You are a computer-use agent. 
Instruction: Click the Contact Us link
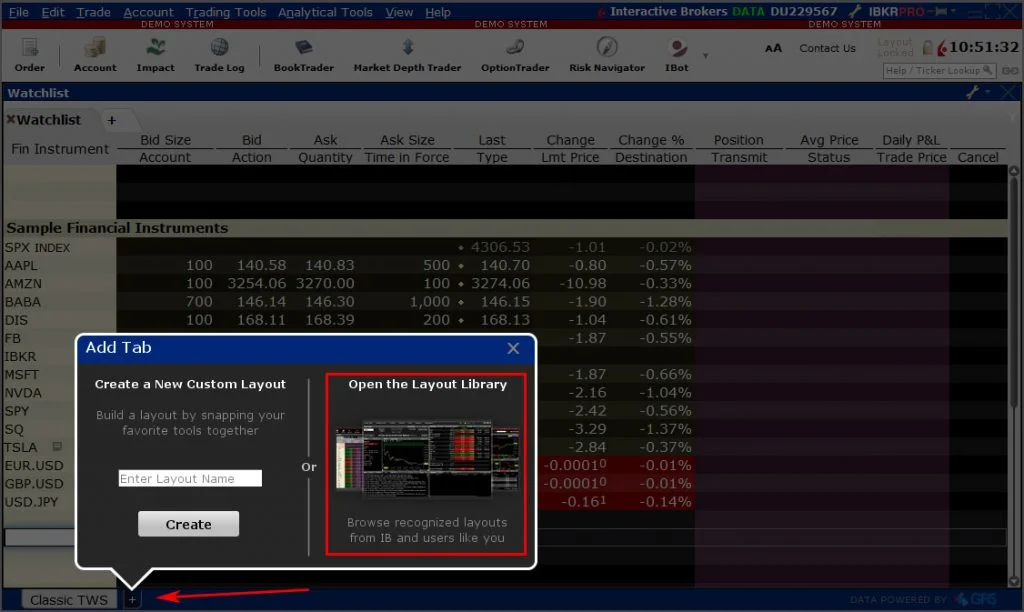click(x=827, y=48)
